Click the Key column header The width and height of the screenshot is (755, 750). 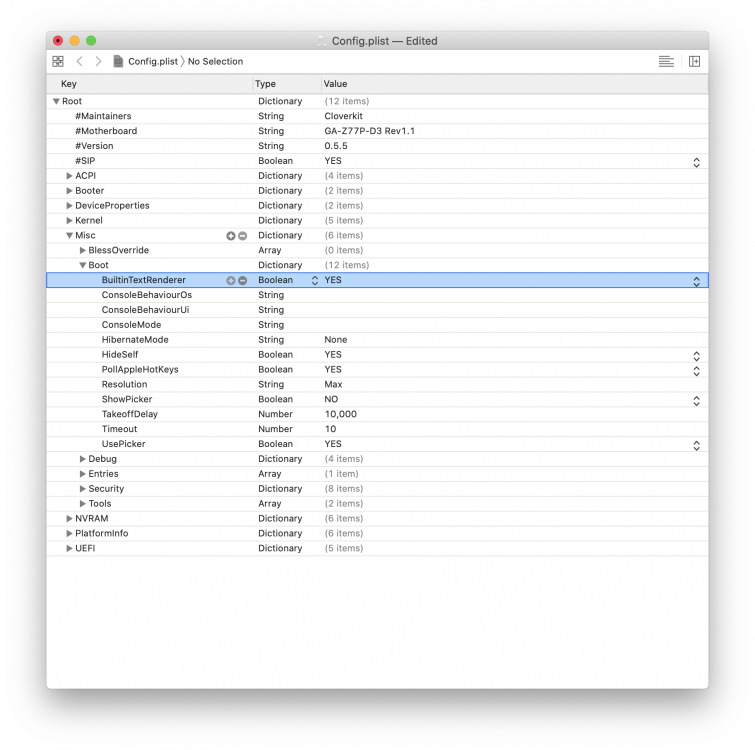(150, 84)
